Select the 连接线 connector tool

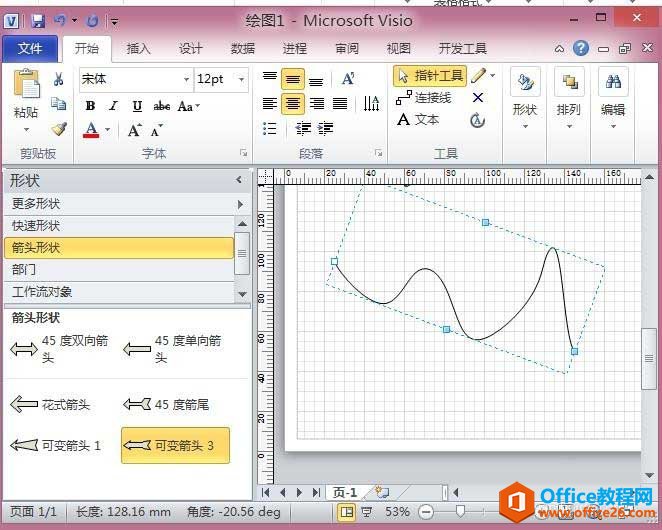pyautogui.click(x=423, y=98)
